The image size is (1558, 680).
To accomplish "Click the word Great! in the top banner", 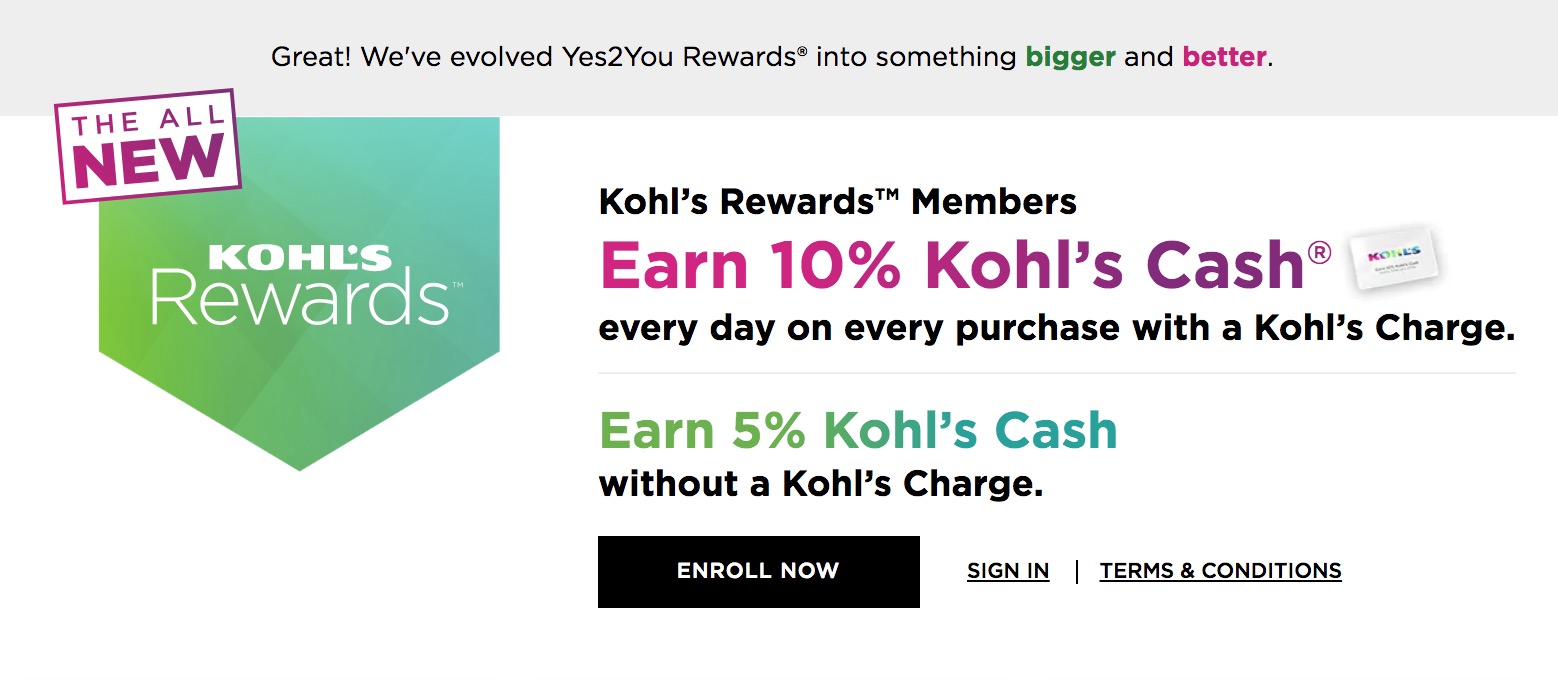I will point(312,57).
